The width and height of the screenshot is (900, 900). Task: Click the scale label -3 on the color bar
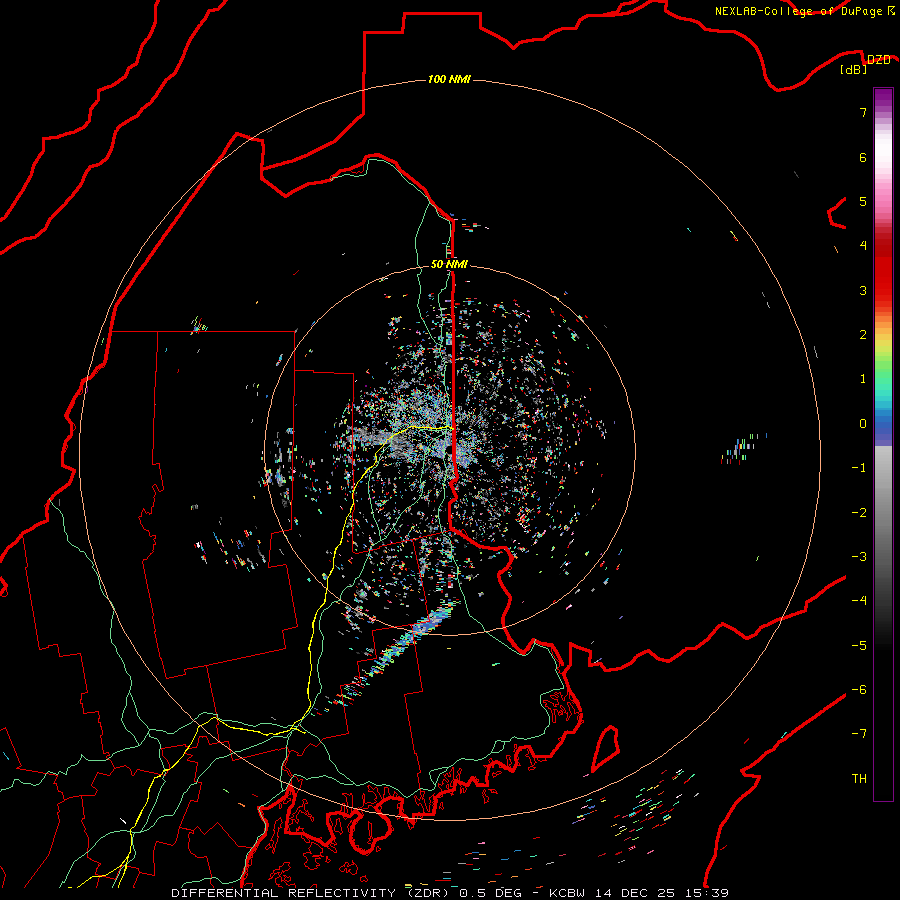(859, 557)
